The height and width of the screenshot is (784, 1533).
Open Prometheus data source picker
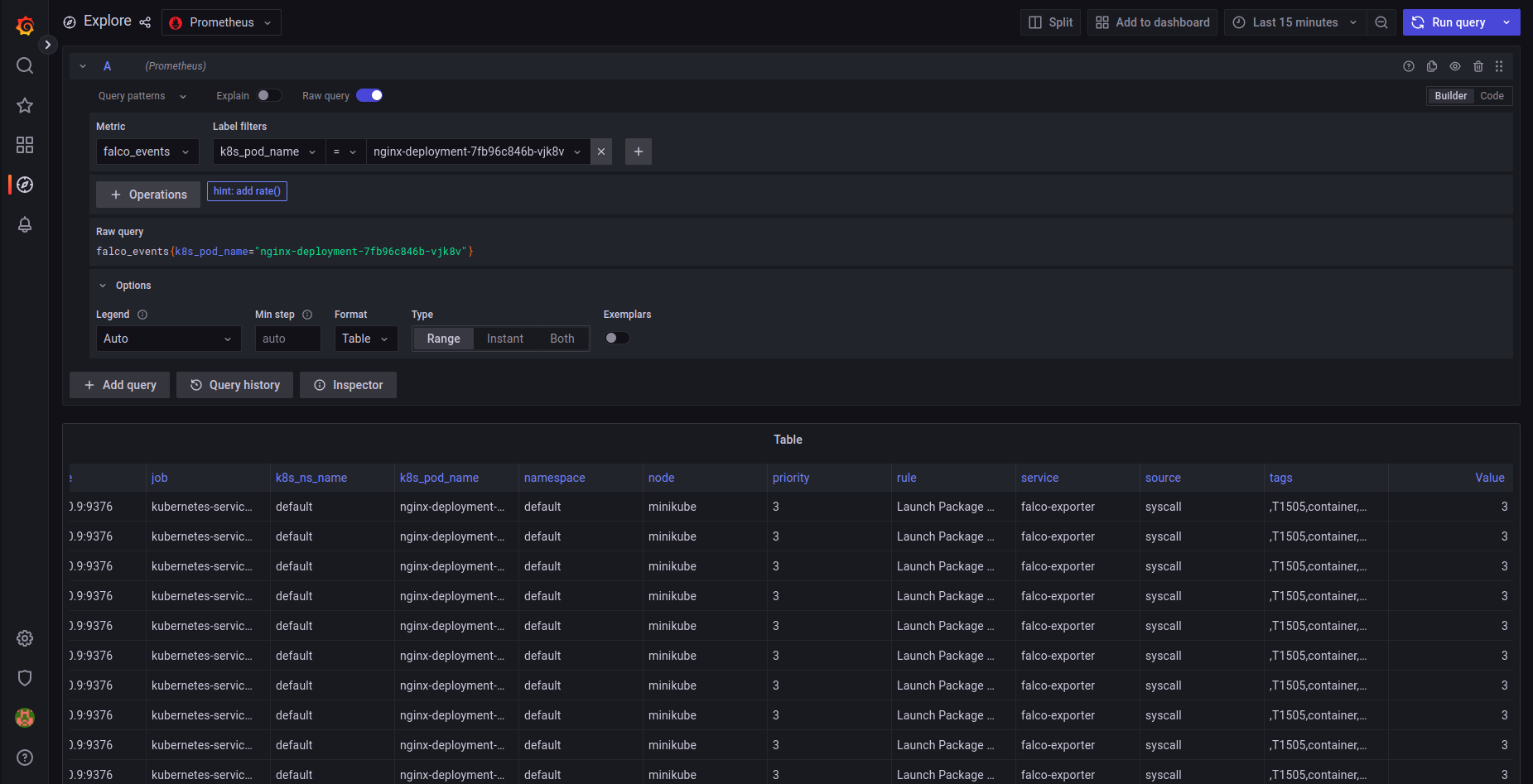tap(221, 22)
